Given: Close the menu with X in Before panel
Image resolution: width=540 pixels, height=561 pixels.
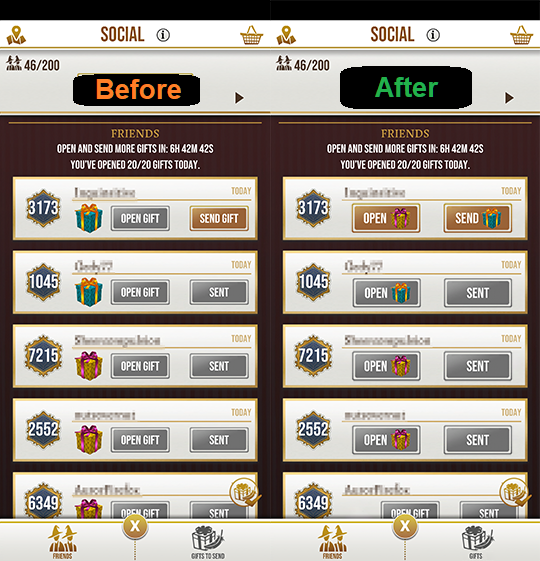Looking at the screenshot, I should (135, 527).
